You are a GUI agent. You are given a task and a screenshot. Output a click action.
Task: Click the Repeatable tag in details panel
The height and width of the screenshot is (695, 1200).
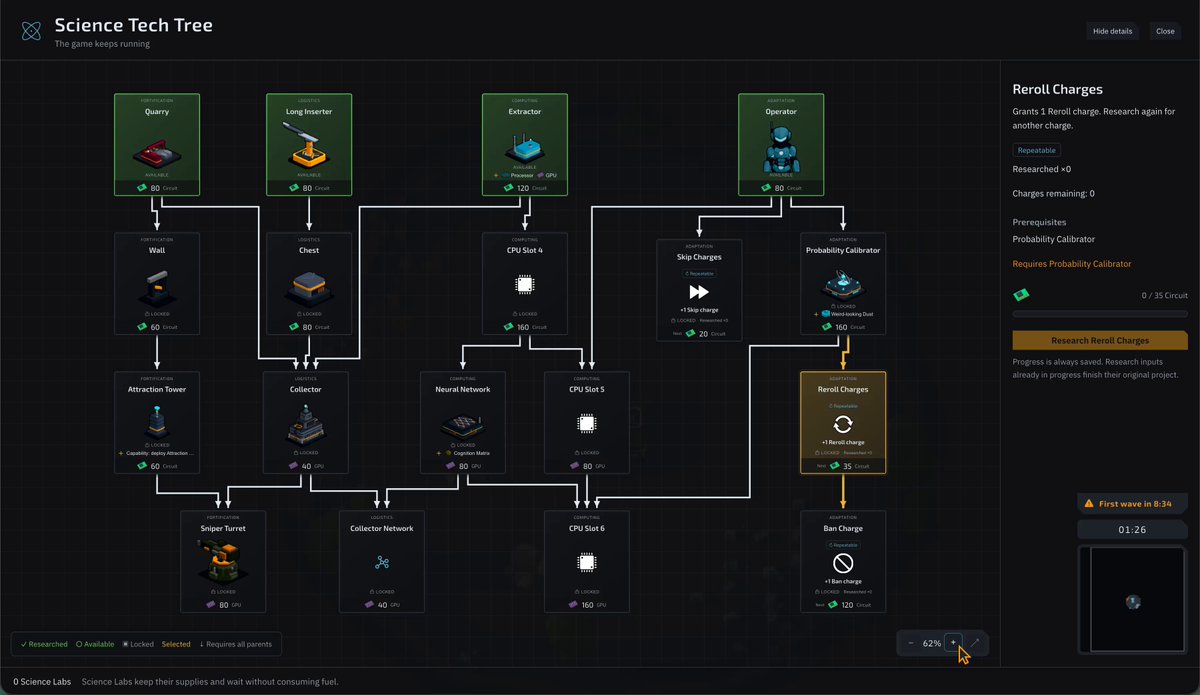(1036, 150)
